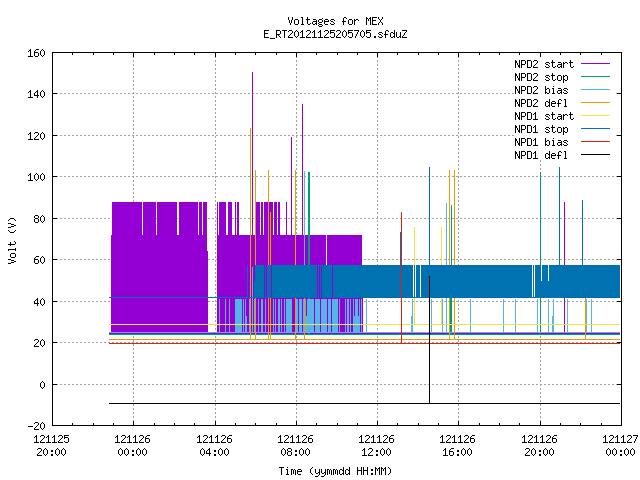This screenshot has width=640, height=480.
Task: Select the NPD1 start legend label
Action: click(544, 116)
